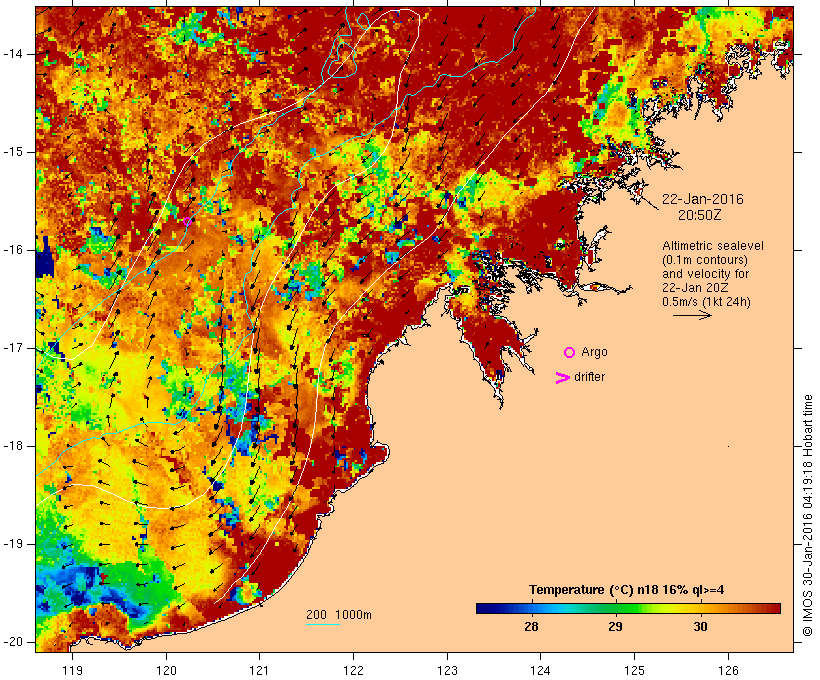Click the dark red end of temperature colorbar
This screenshot has width=820, height=680.
pyautogui.click(x=773, y=608)
